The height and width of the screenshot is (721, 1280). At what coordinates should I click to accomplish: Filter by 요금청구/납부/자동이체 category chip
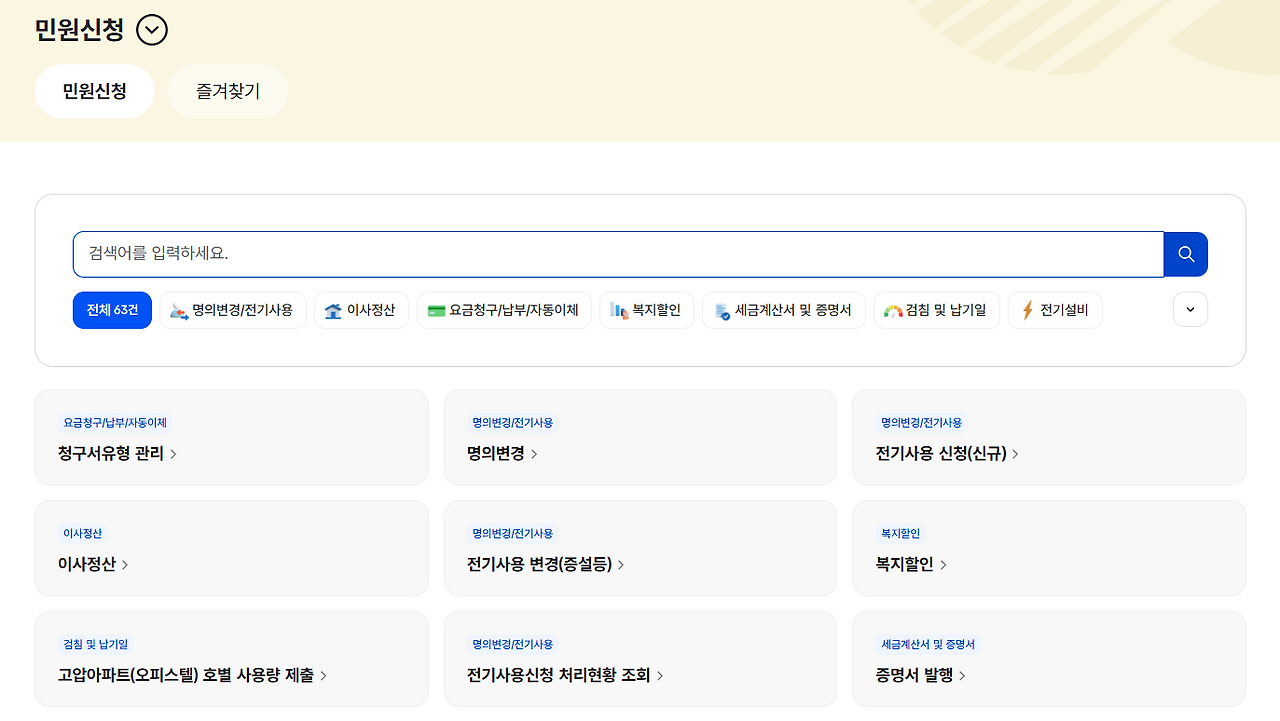point(504,310)
